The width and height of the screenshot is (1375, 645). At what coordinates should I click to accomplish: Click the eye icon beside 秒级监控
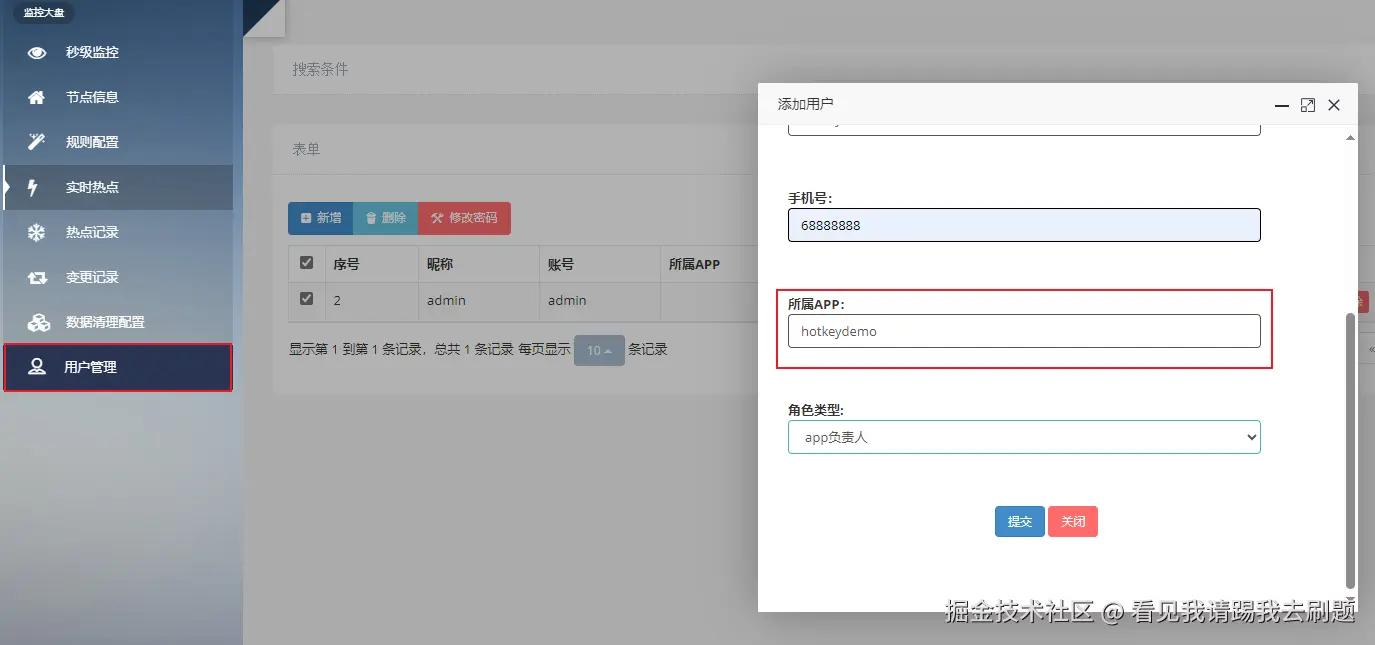[37, 52]
